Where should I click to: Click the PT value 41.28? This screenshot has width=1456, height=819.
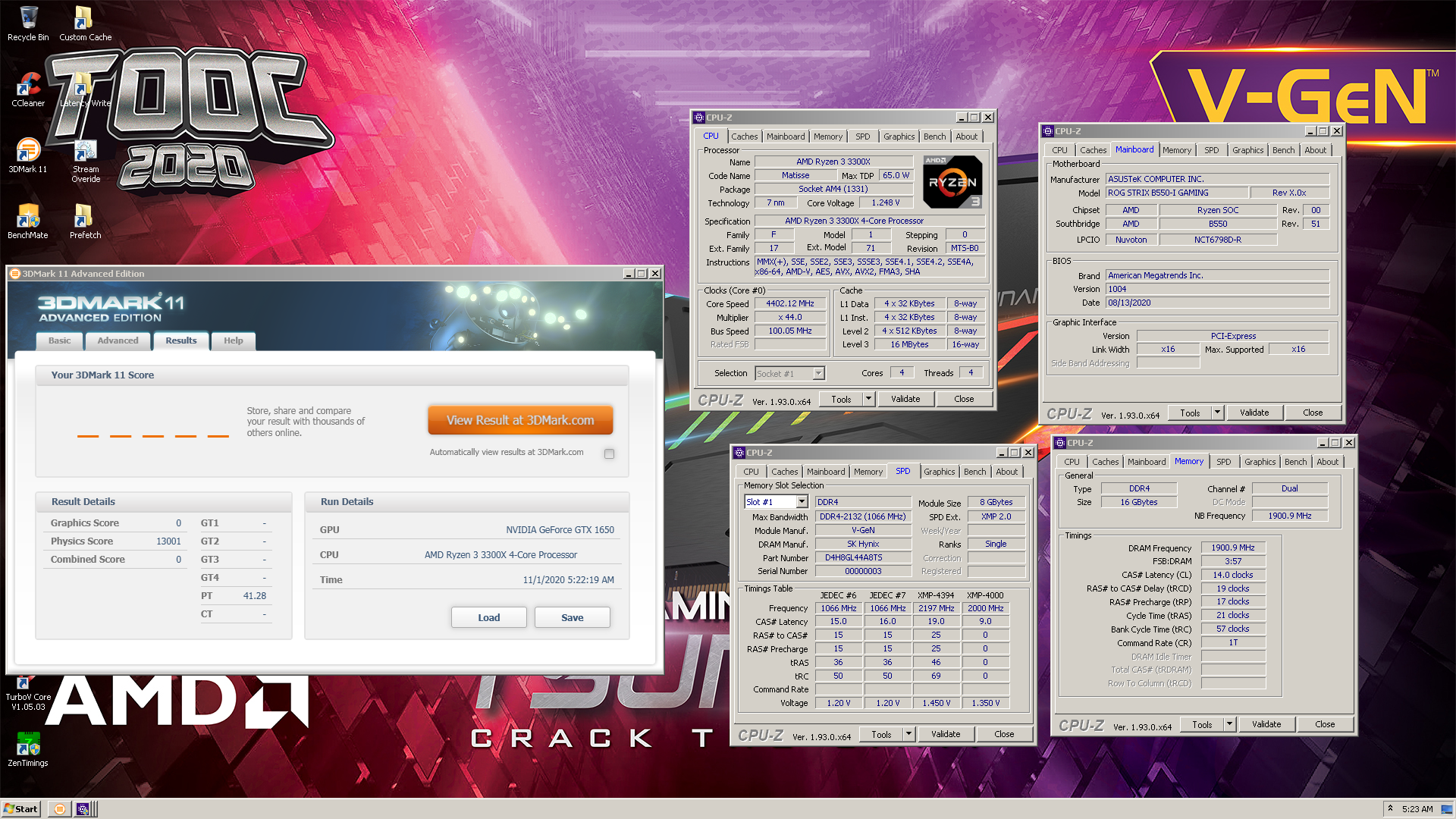click(x=254, y=596)
